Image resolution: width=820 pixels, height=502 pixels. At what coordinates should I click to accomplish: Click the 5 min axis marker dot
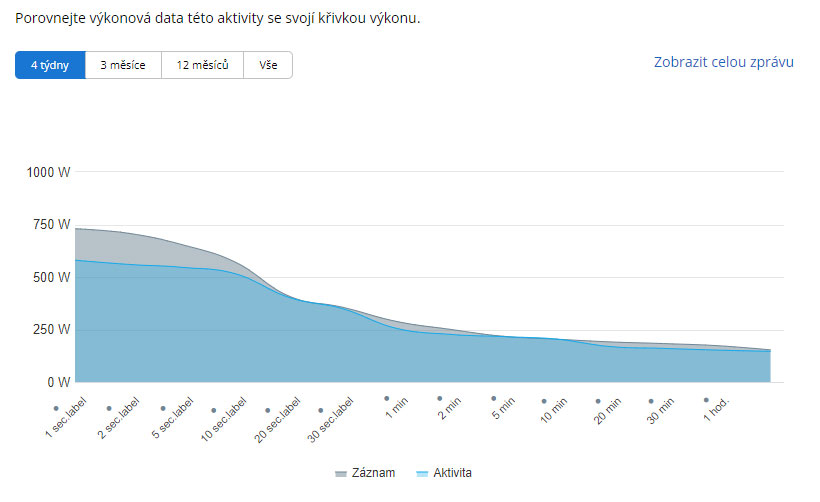493,398
